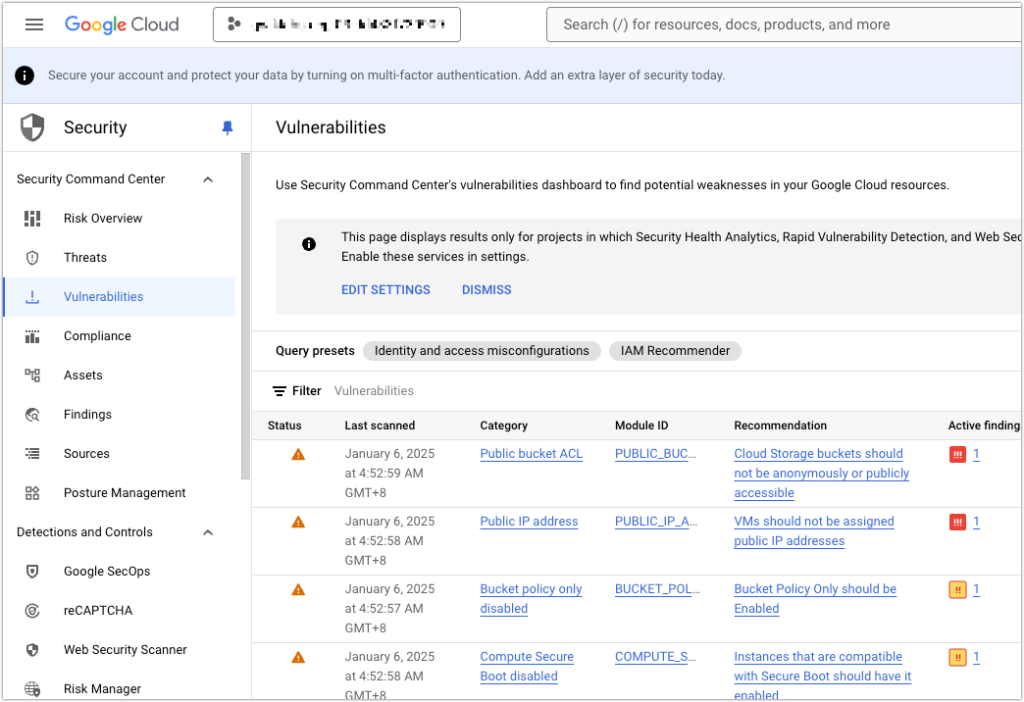Open the Public IP address category link

[x=529, y=522]
